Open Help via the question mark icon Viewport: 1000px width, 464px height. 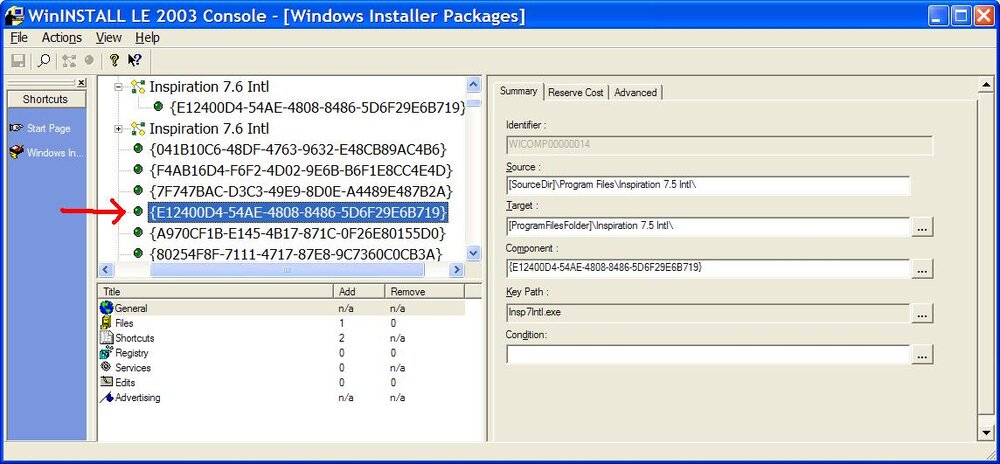114,61
